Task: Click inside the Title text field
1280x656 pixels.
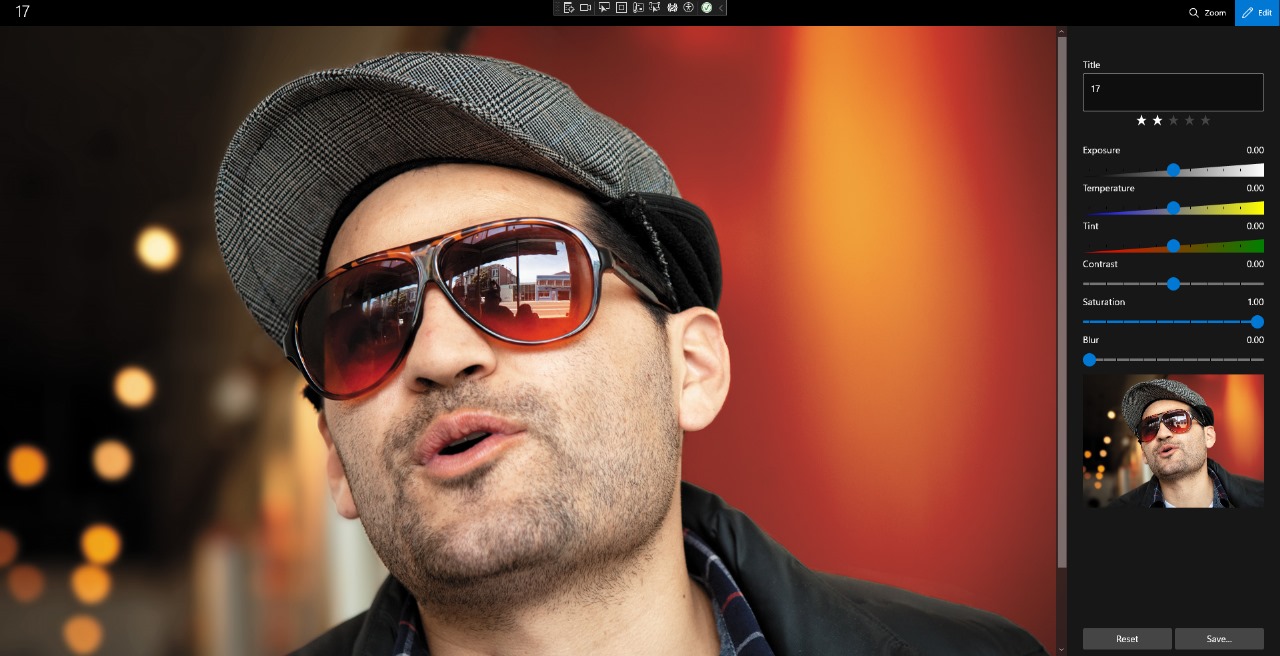Action: (x=1173, y=92)
